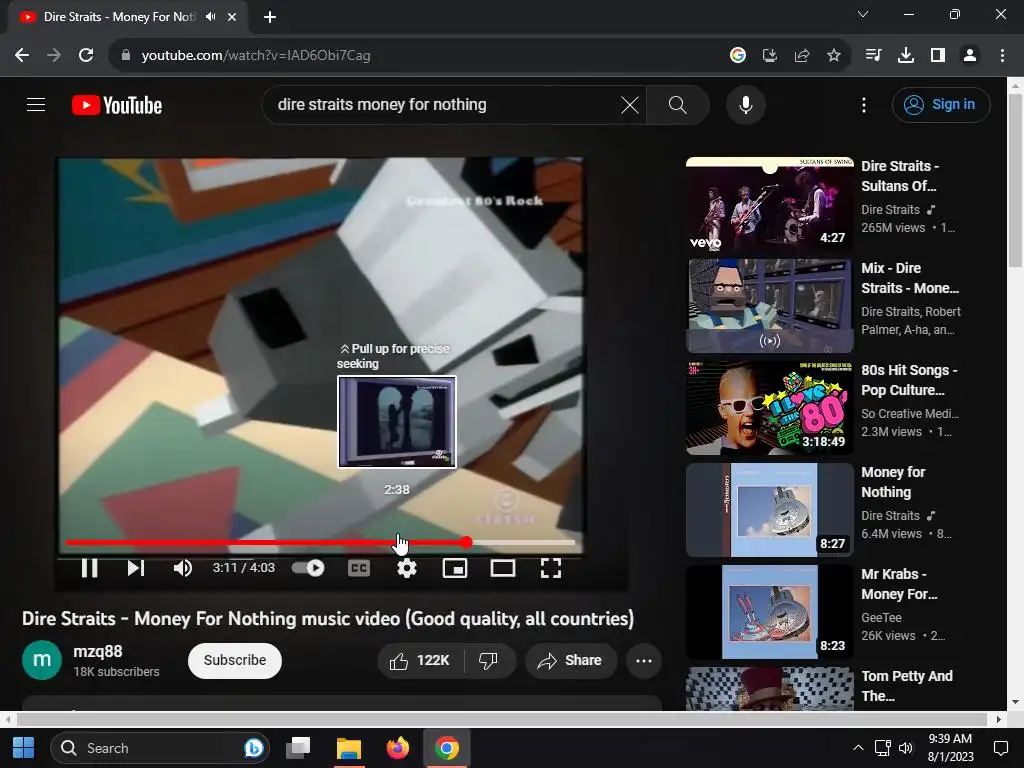This screenshot has width=1024, height=768.
Task: Like the video (122K)
Action: click(420, 661)
